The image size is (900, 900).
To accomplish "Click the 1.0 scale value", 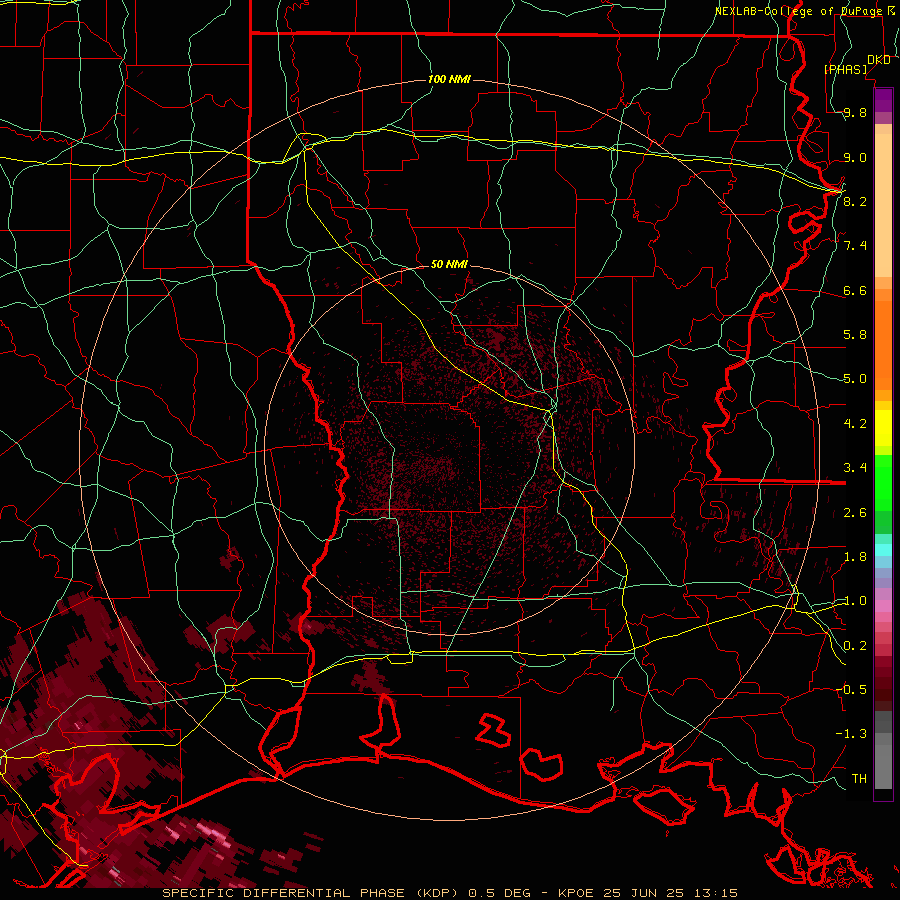I will [x=855, y=601].
